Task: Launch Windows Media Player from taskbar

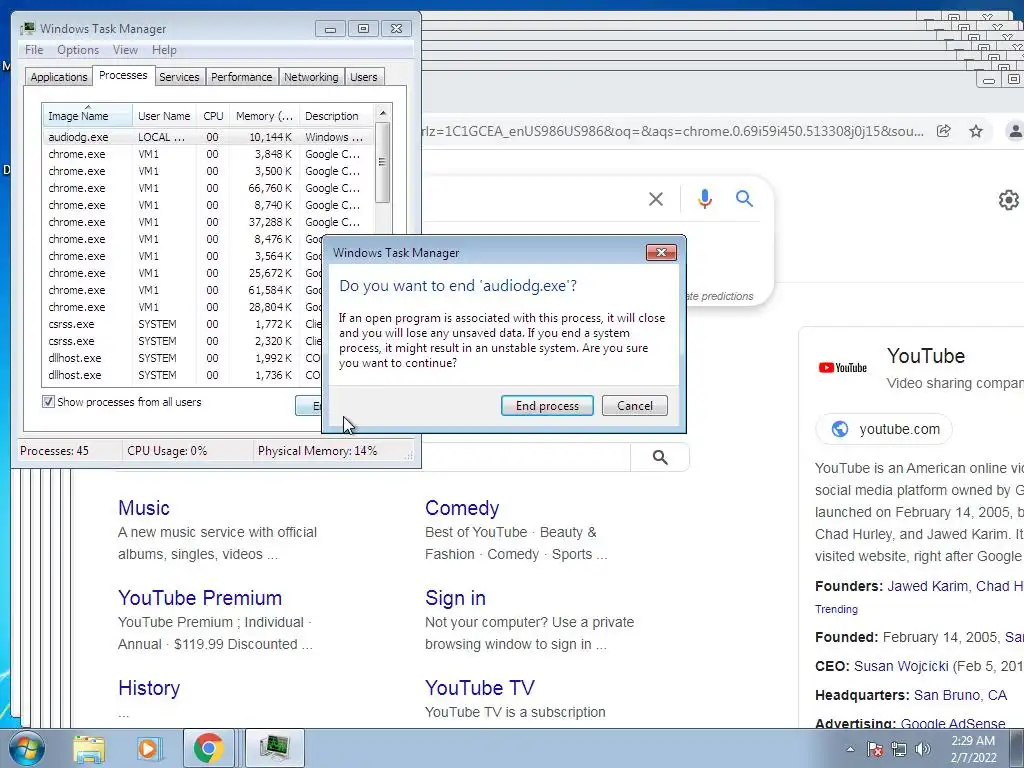Action: pos(148,748)
